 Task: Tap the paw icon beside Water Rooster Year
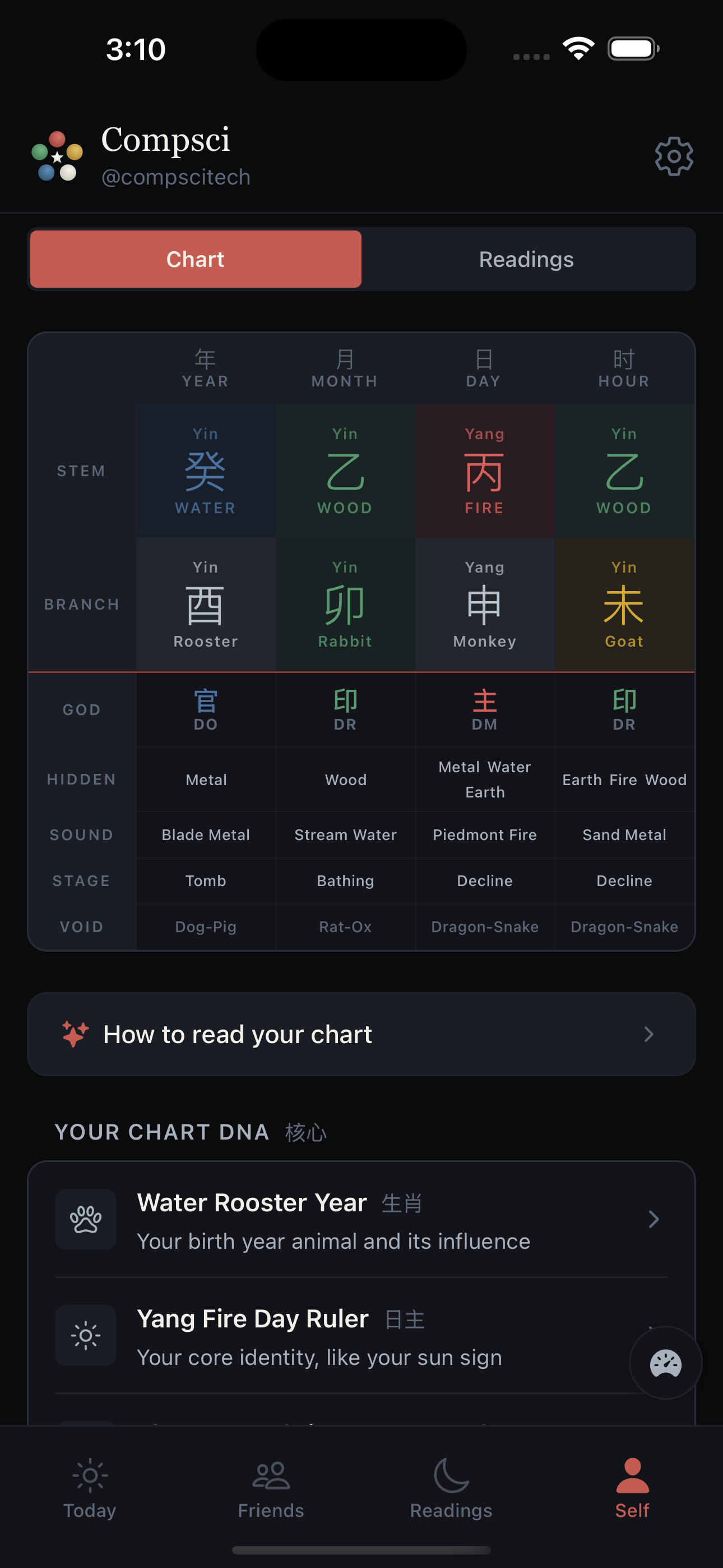click(86, 1219)
